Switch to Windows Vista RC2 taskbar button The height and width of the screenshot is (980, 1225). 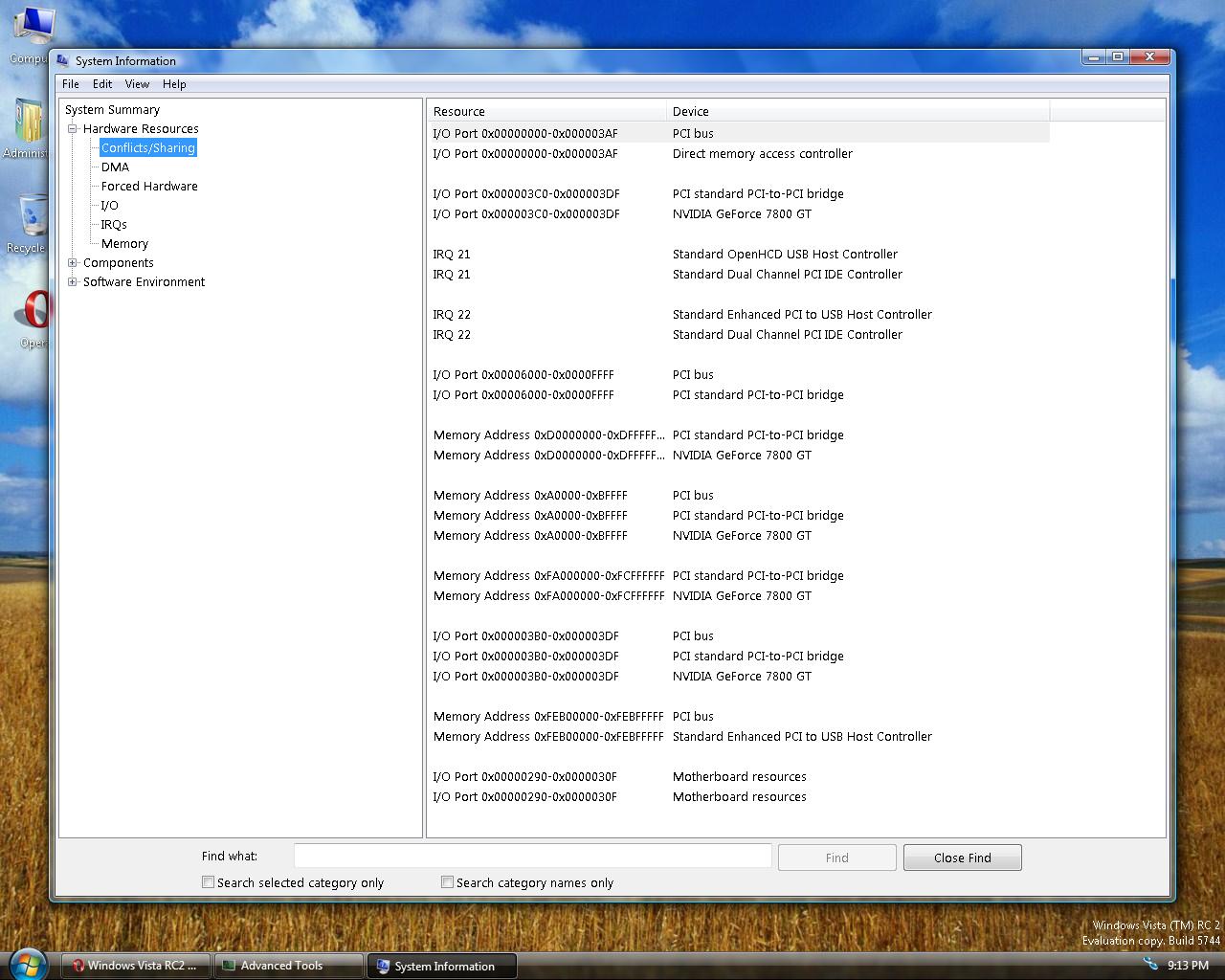137,966
